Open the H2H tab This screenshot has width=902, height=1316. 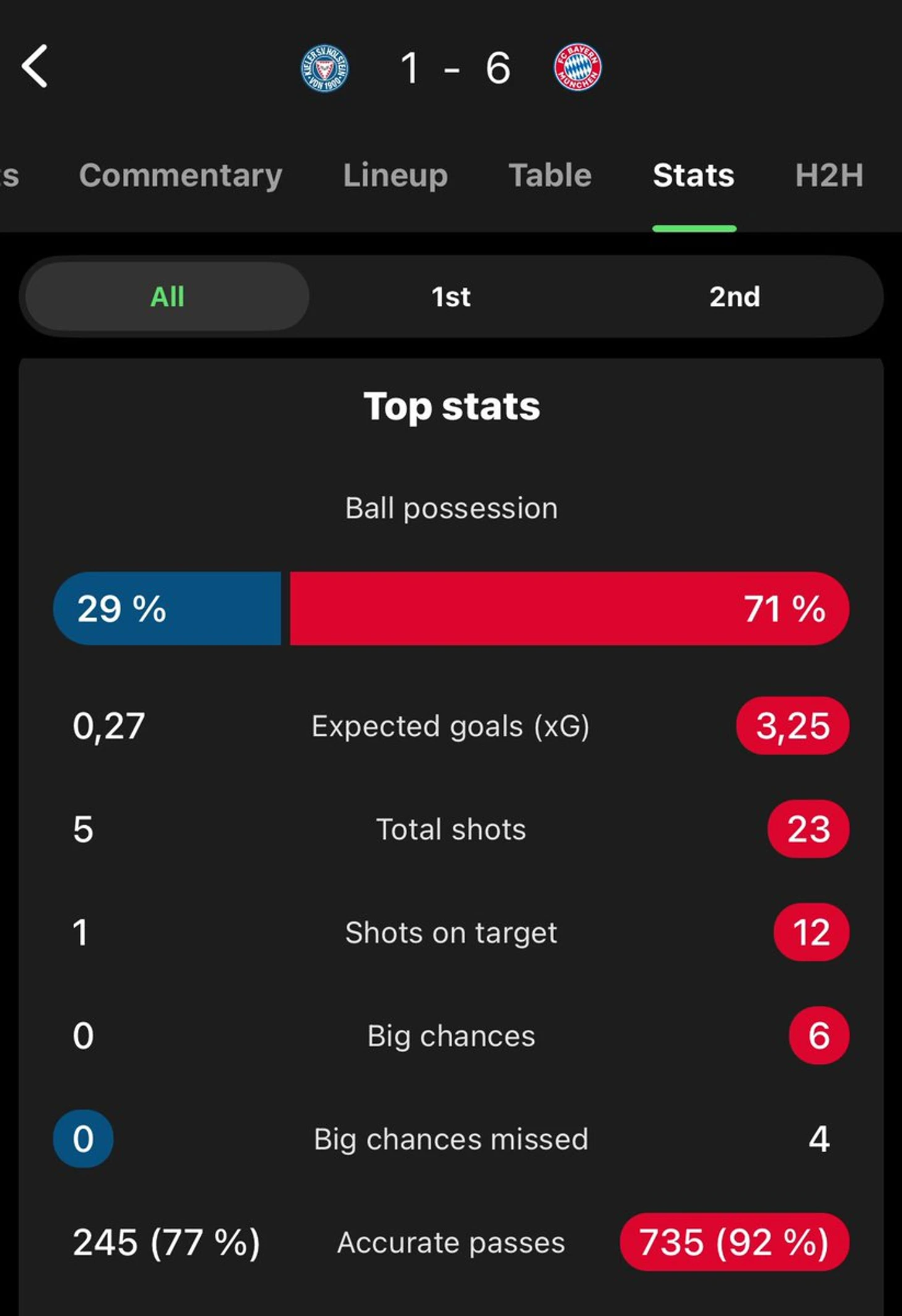click(x=829, y=175)
